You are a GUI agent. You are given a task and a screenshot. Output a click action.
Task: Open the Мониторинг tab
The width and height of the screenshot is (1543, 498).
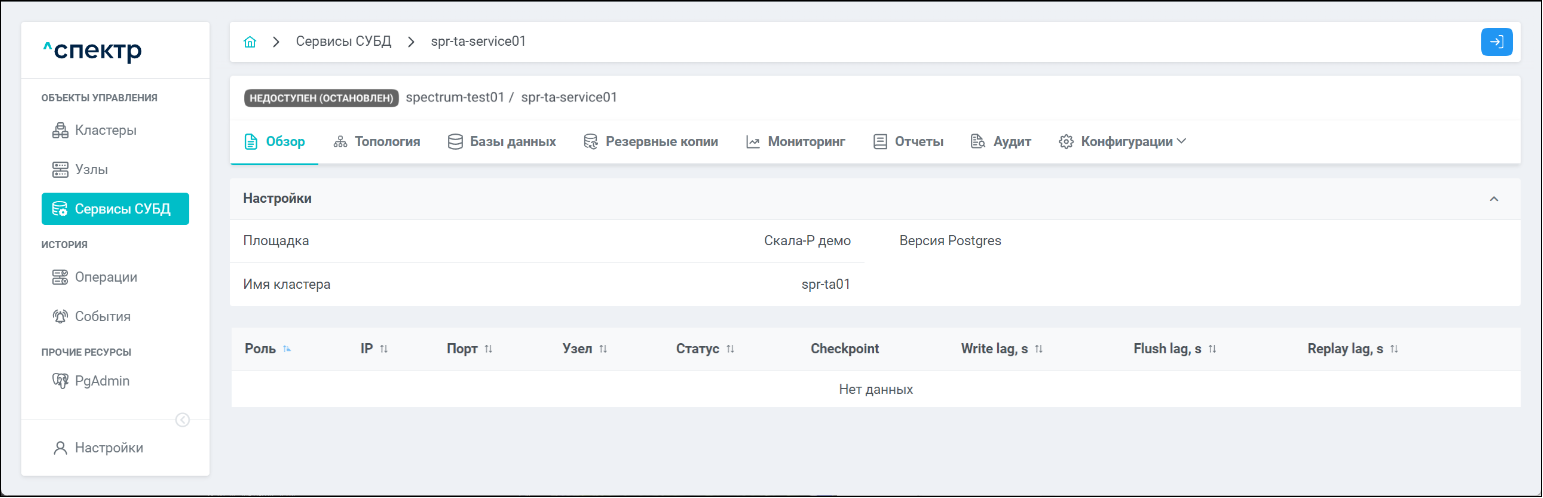(x=796, y=142)
